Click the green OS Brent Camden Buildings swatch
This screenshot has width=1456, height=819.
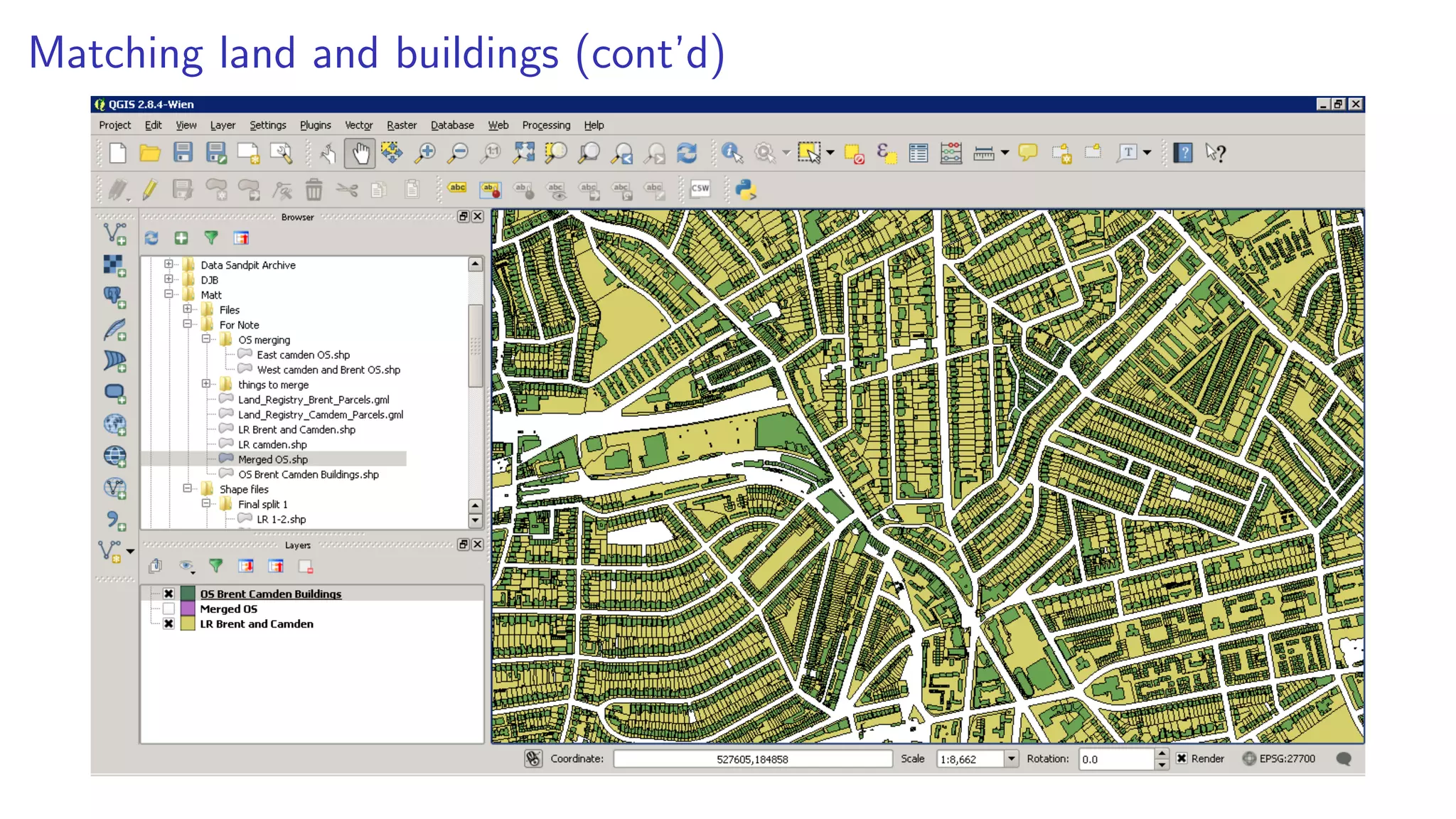188,594
